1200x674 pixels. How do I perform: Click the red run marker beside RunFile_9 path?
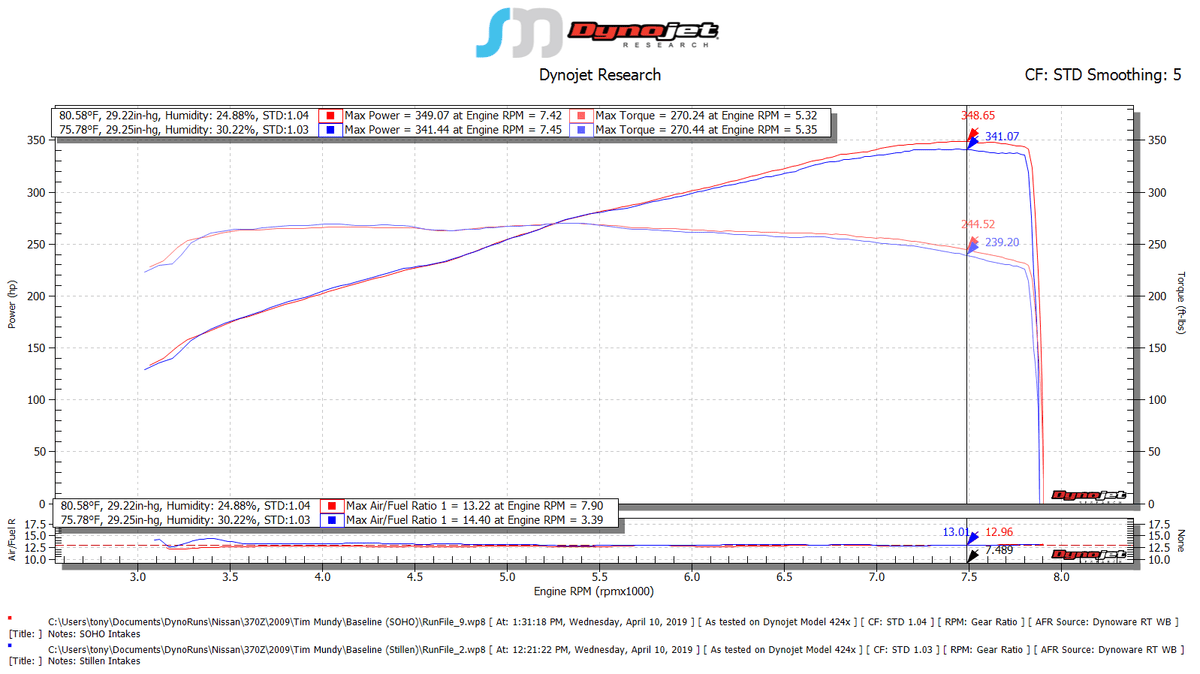coord(10,620)
